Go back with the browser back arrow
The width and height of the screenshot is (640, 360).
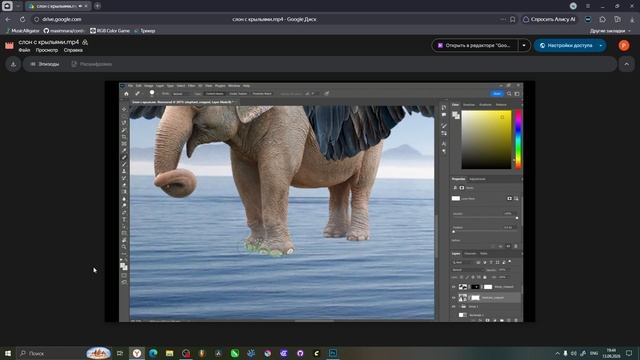coord(8,19)
